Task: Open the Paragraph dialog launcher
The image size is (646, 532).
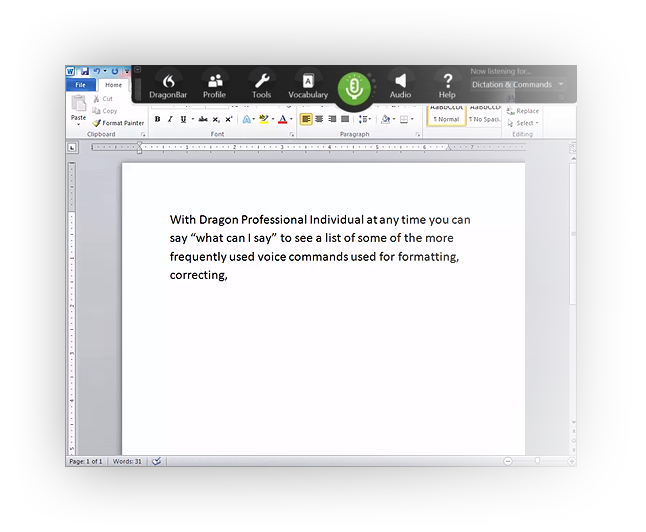Action: pyautogui.click(x=417, y=134)
